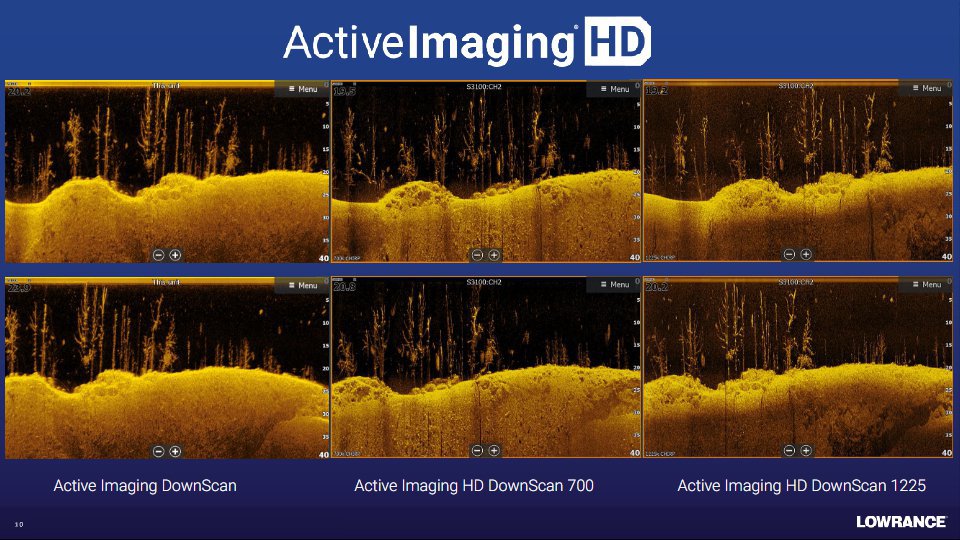960x540 pixels.
Task: Open Menu in the bottom-middle sonar panel
Action: click(x=614, y=285)
